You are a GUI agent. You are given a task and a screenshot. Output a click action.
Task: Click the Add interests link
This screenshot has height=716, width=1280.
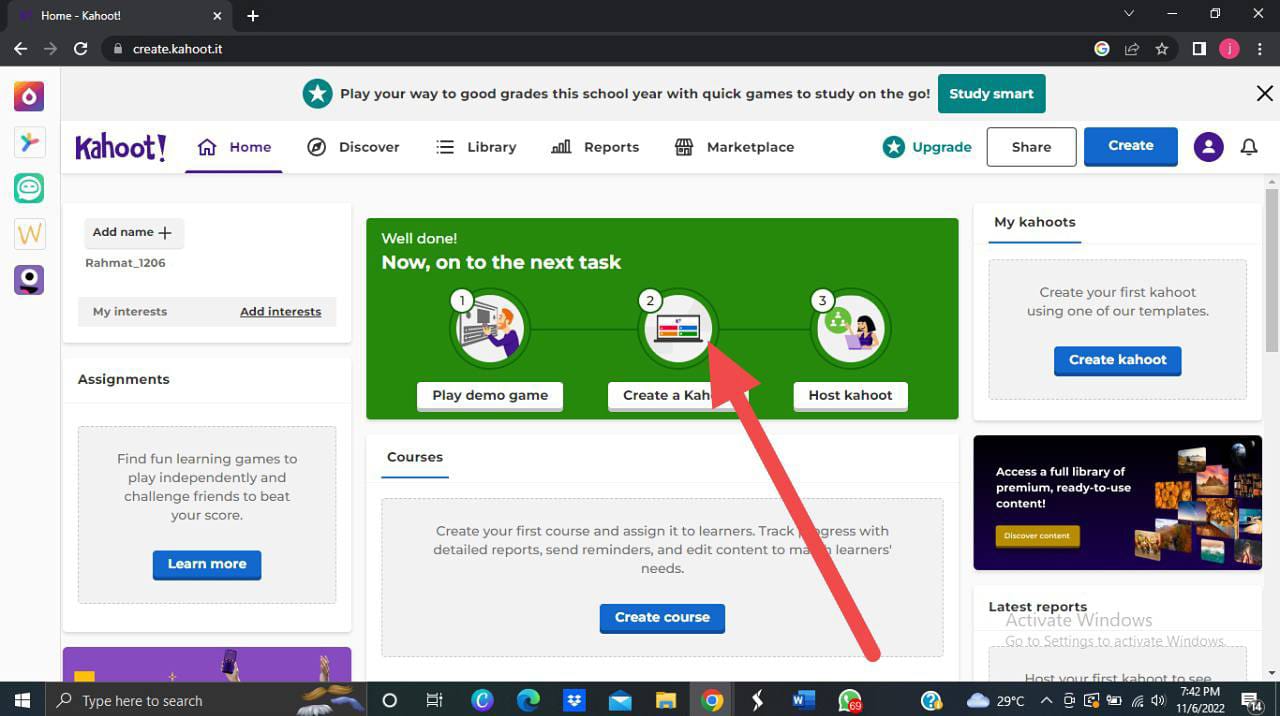[x=281, y=312]
